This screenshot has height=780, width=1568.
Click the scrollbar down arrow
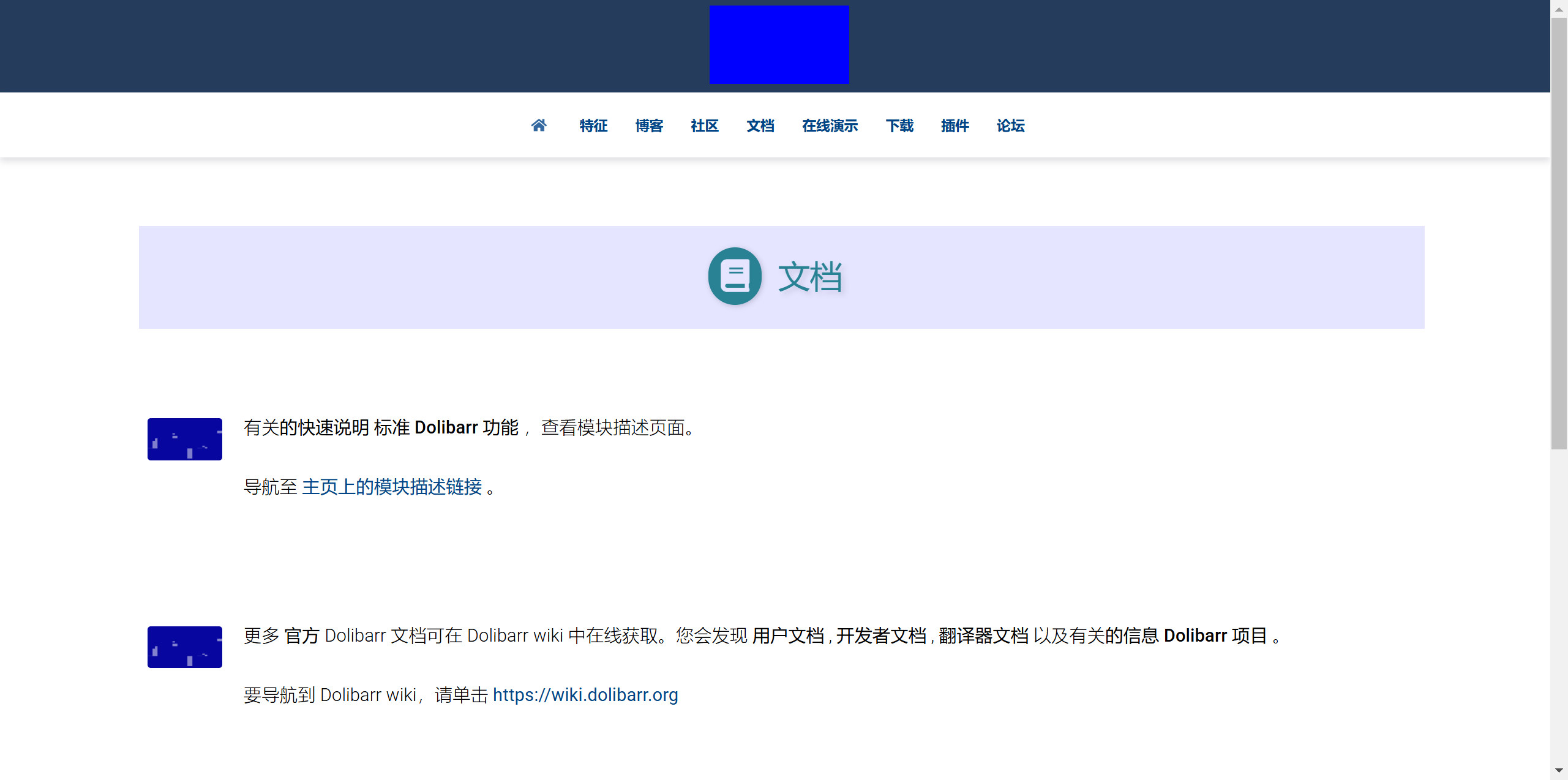pyautogui.click(x=1559, y=770)
